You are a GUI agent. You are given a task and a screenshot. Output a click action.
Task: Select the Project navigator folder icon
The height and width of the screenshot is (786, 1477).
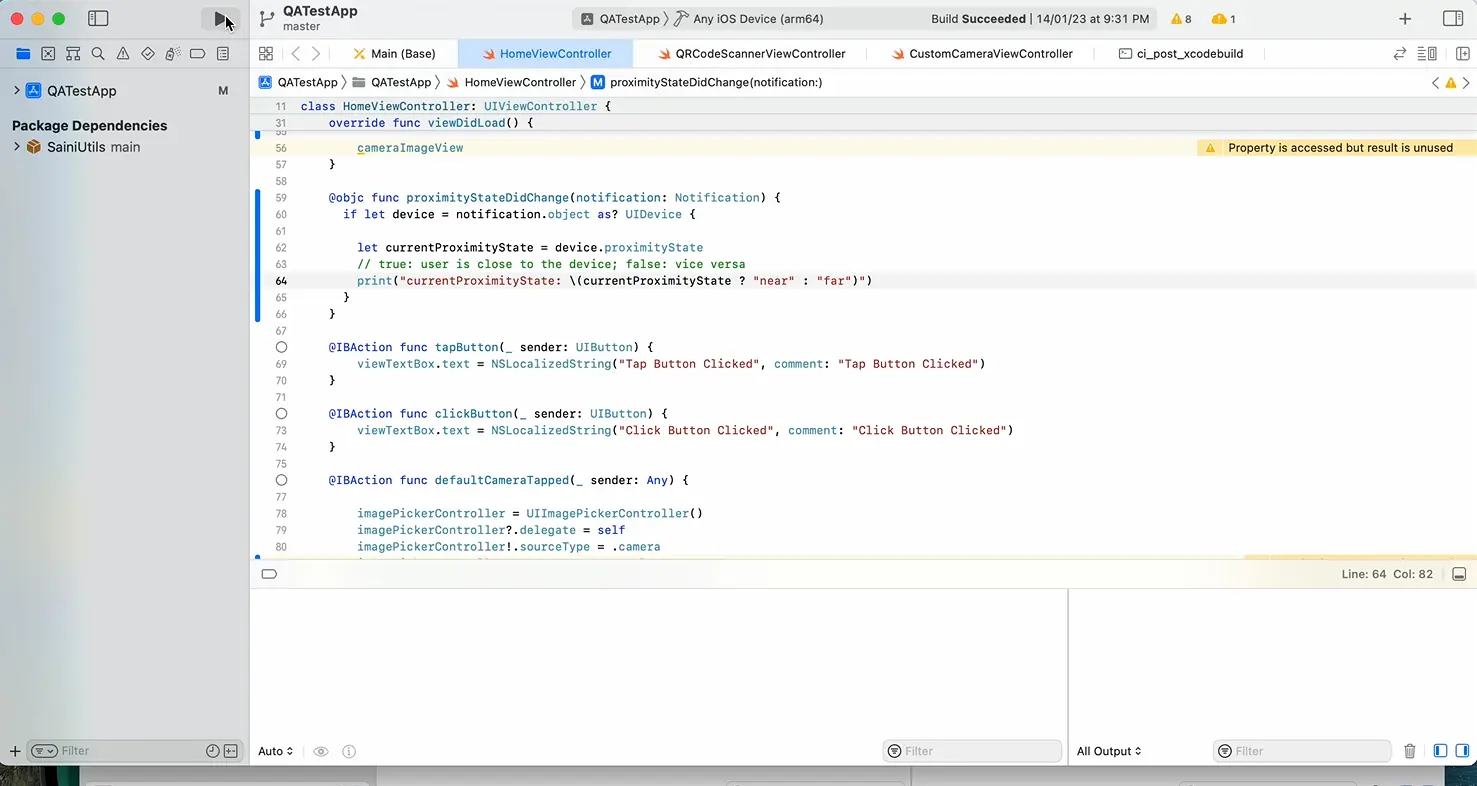(x=23, y=54)
